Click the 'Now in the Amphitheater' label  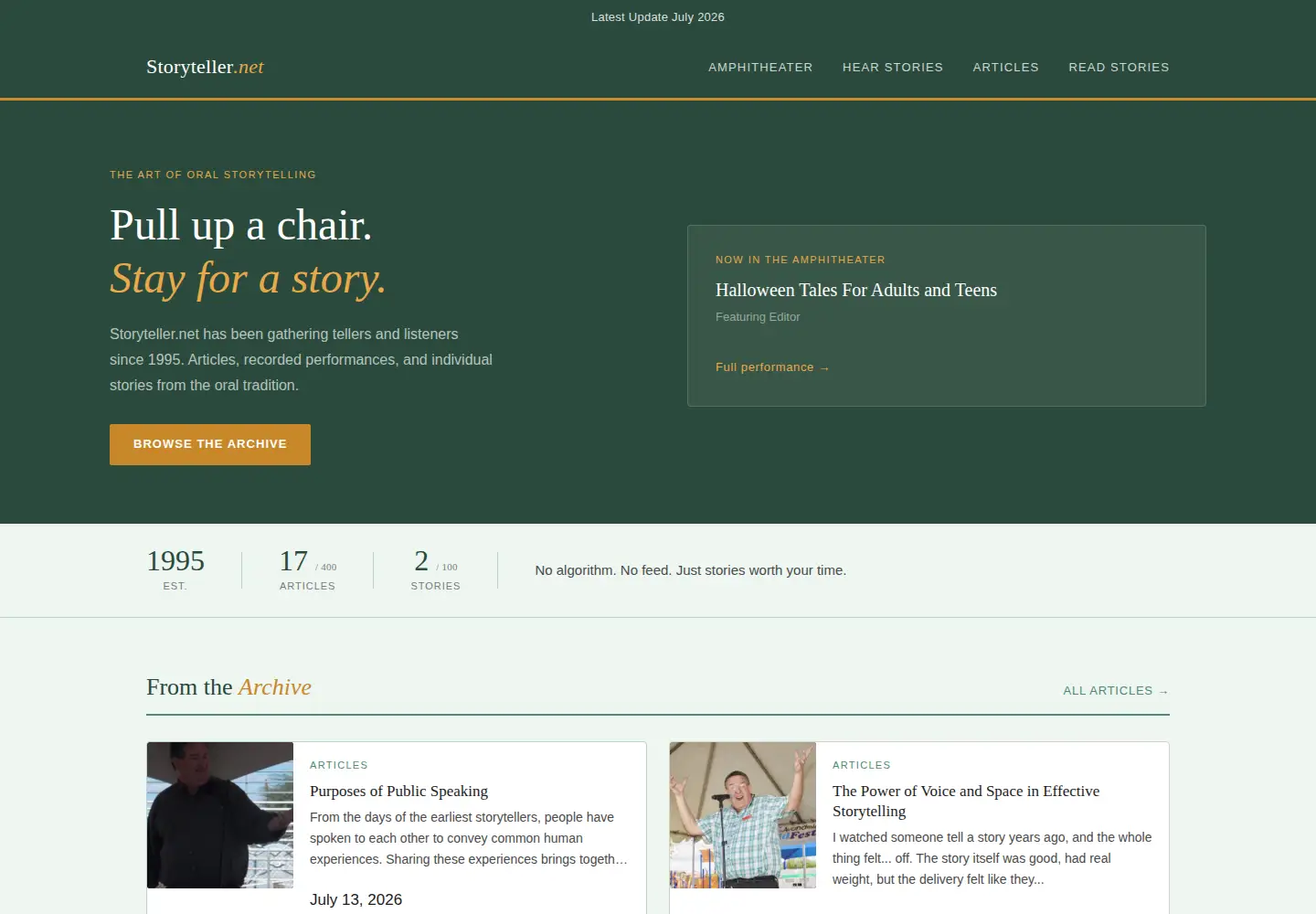pos(801,260)
